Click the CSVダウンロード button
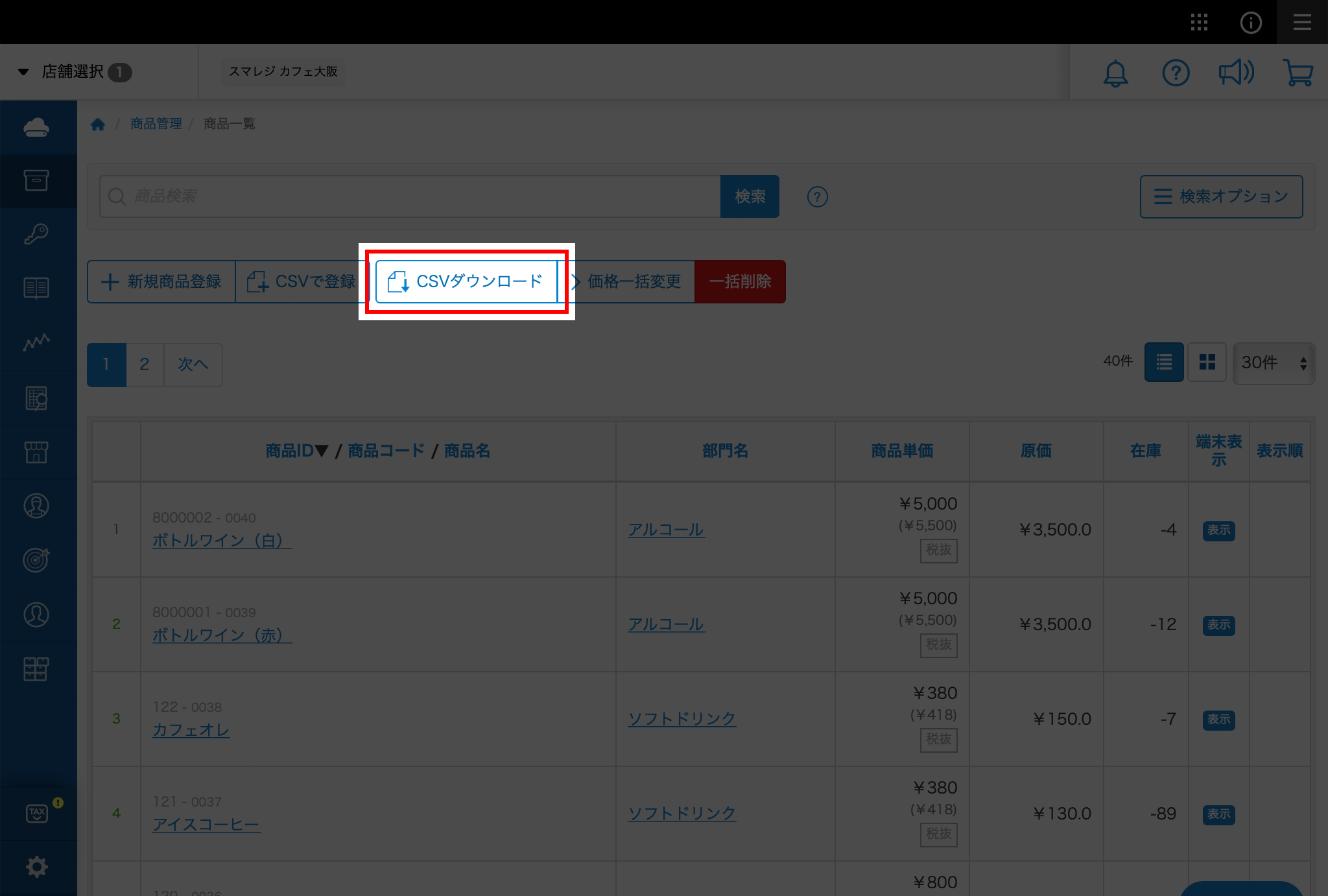 tap(466, 281)
